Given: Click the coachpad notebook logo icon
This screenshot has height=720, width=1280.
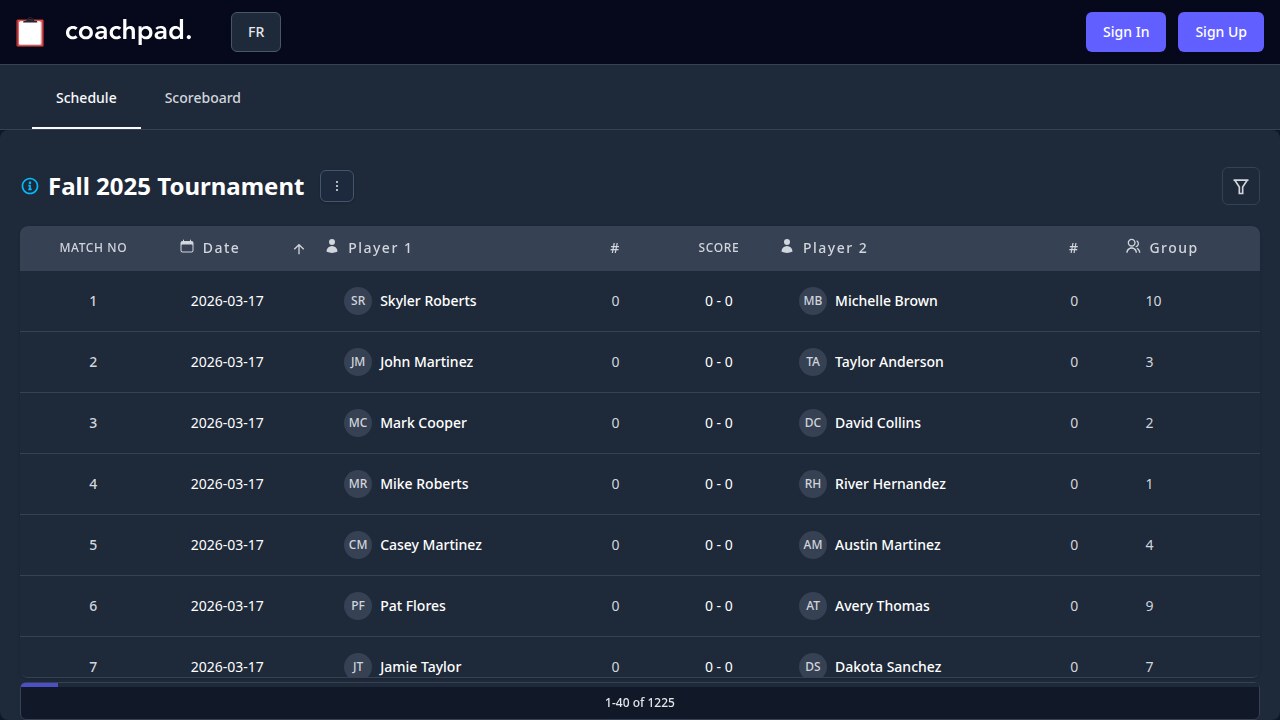Looking at the screenshot, I should [30, 31].
